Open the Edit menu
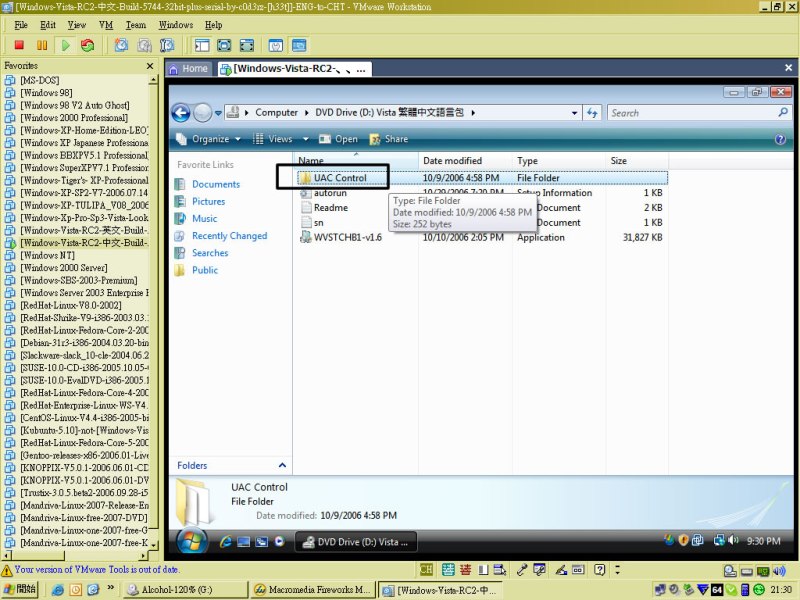 tap(48, 25)
